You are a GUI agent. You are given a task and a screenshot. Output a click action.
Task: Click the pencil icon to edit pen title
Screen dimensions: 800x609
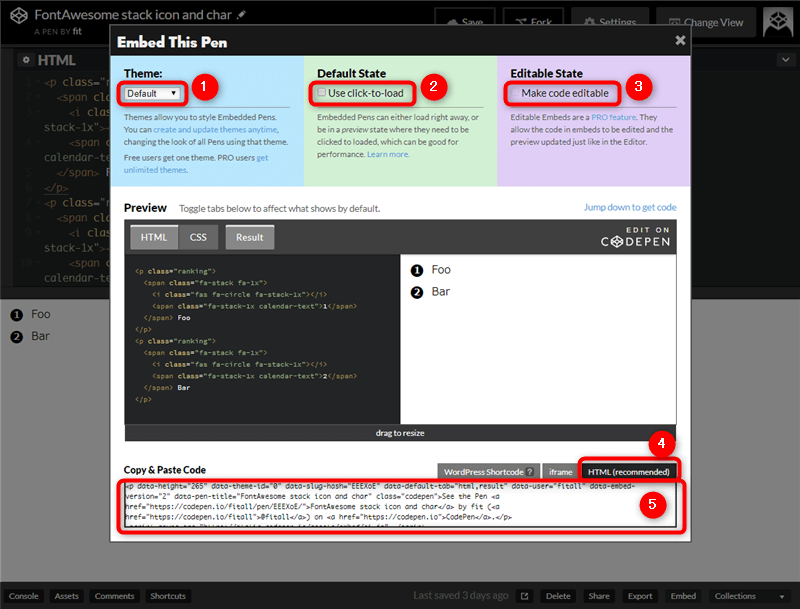click(241, 16)
